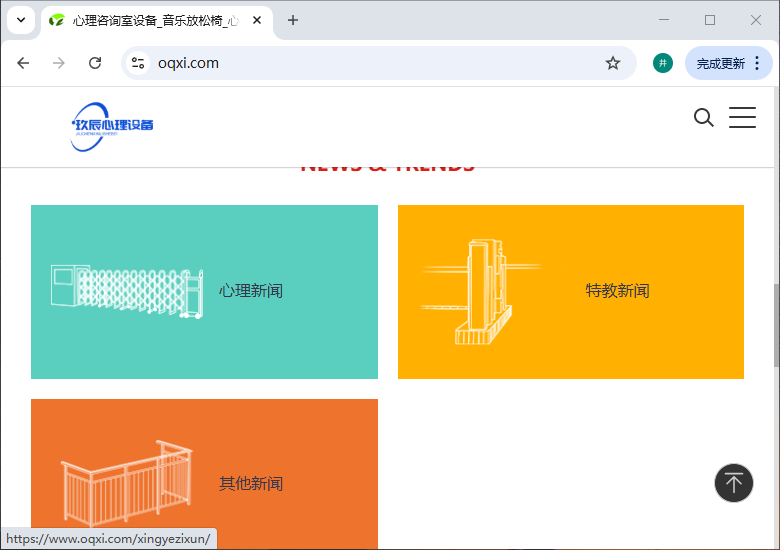780x550 pixels.
Task: Click the balcony railing illustration
Action: [126, 483]
